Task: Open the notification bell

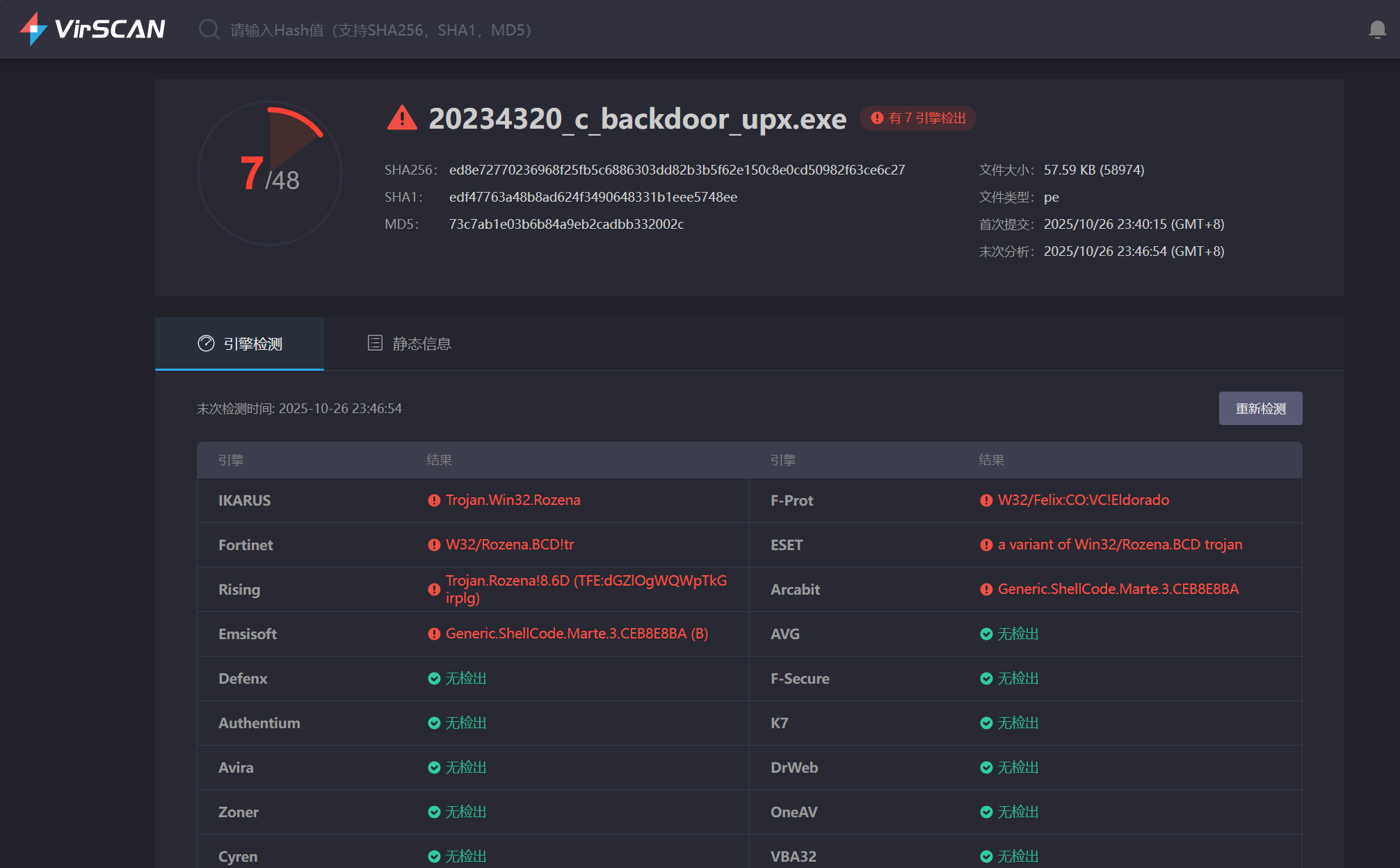Action: tap(1377, 29)
